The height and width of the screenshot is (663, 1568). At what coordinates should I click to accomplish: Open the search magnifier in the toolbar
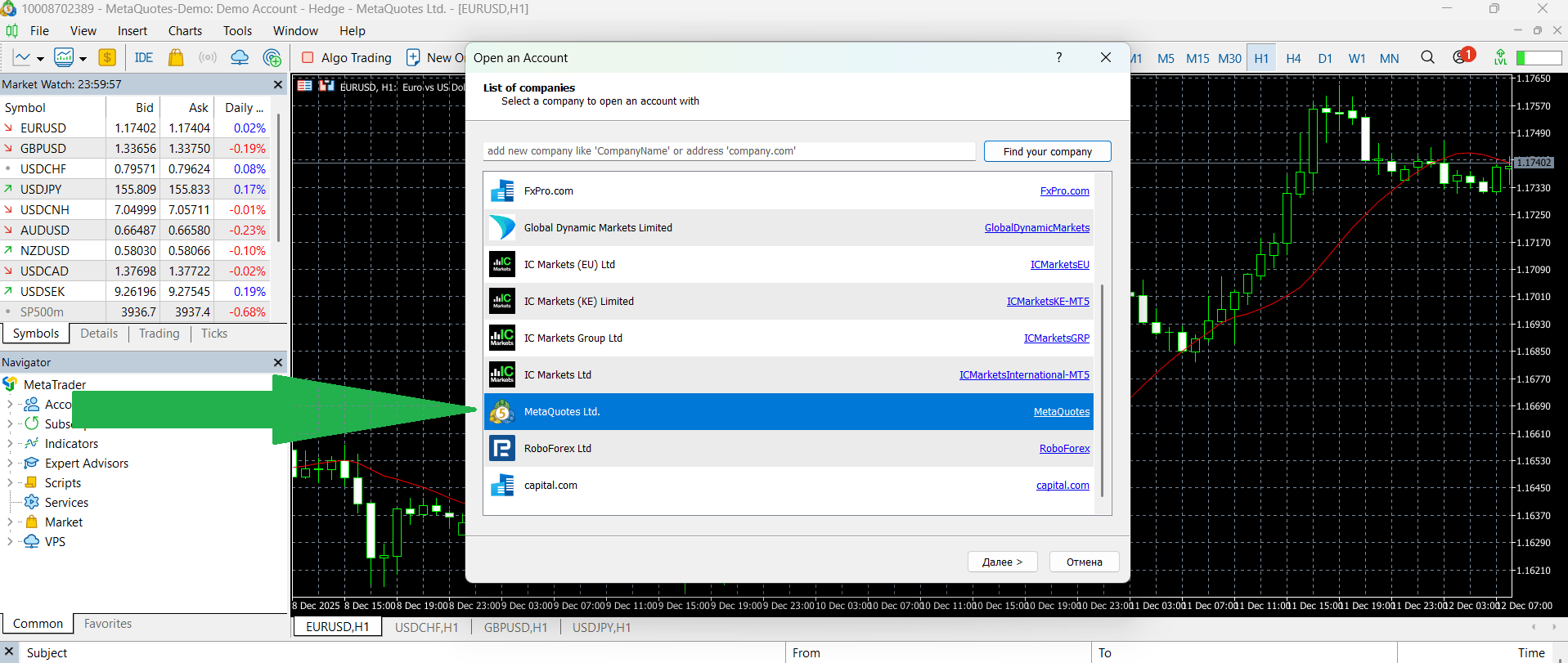pyautogui.click(x=1427, y=57)
